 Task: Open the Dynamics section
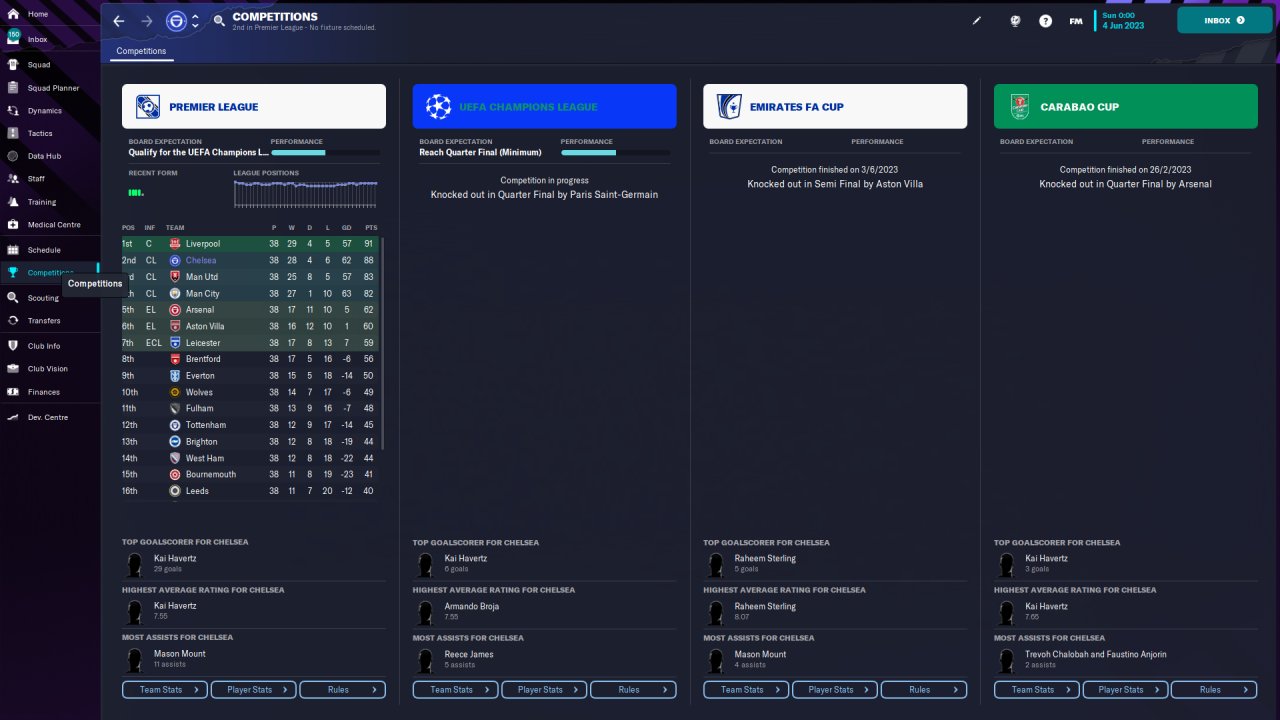[x=45, y=111]
